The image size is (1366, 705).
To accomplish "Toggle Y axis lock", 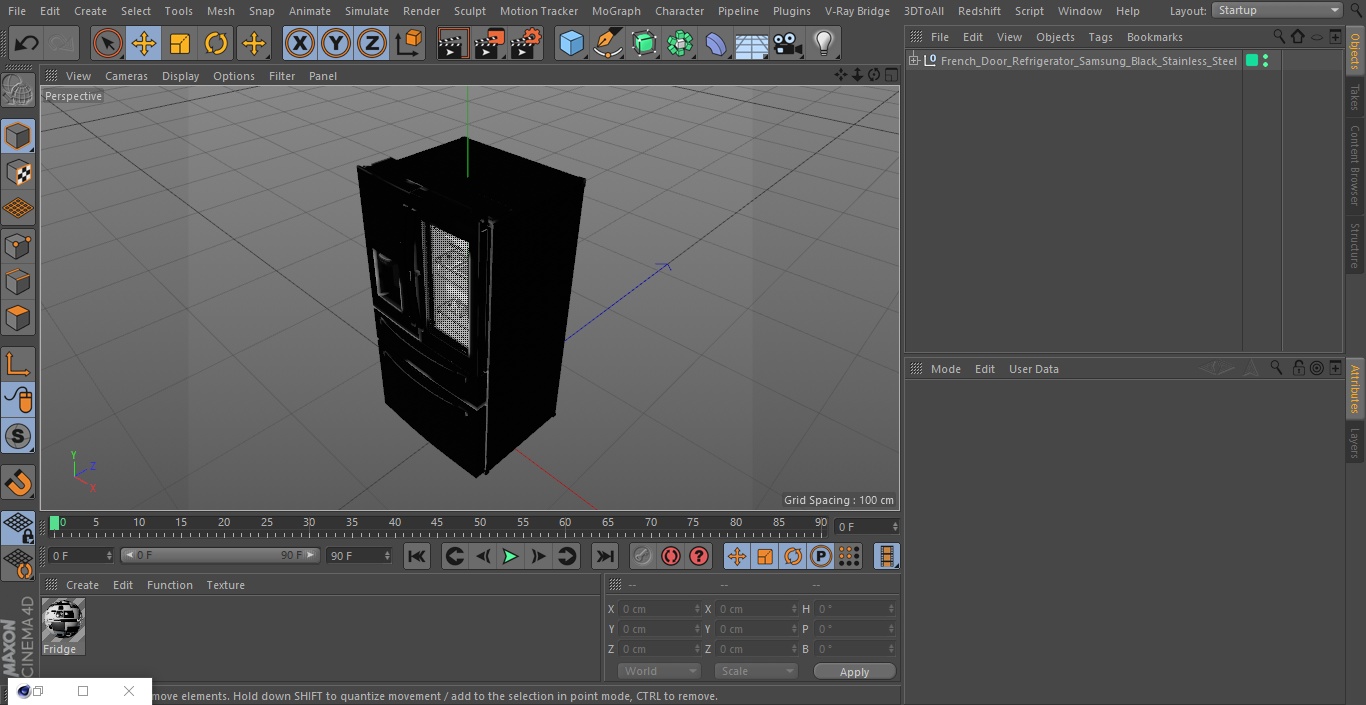I will click(336, 43).
